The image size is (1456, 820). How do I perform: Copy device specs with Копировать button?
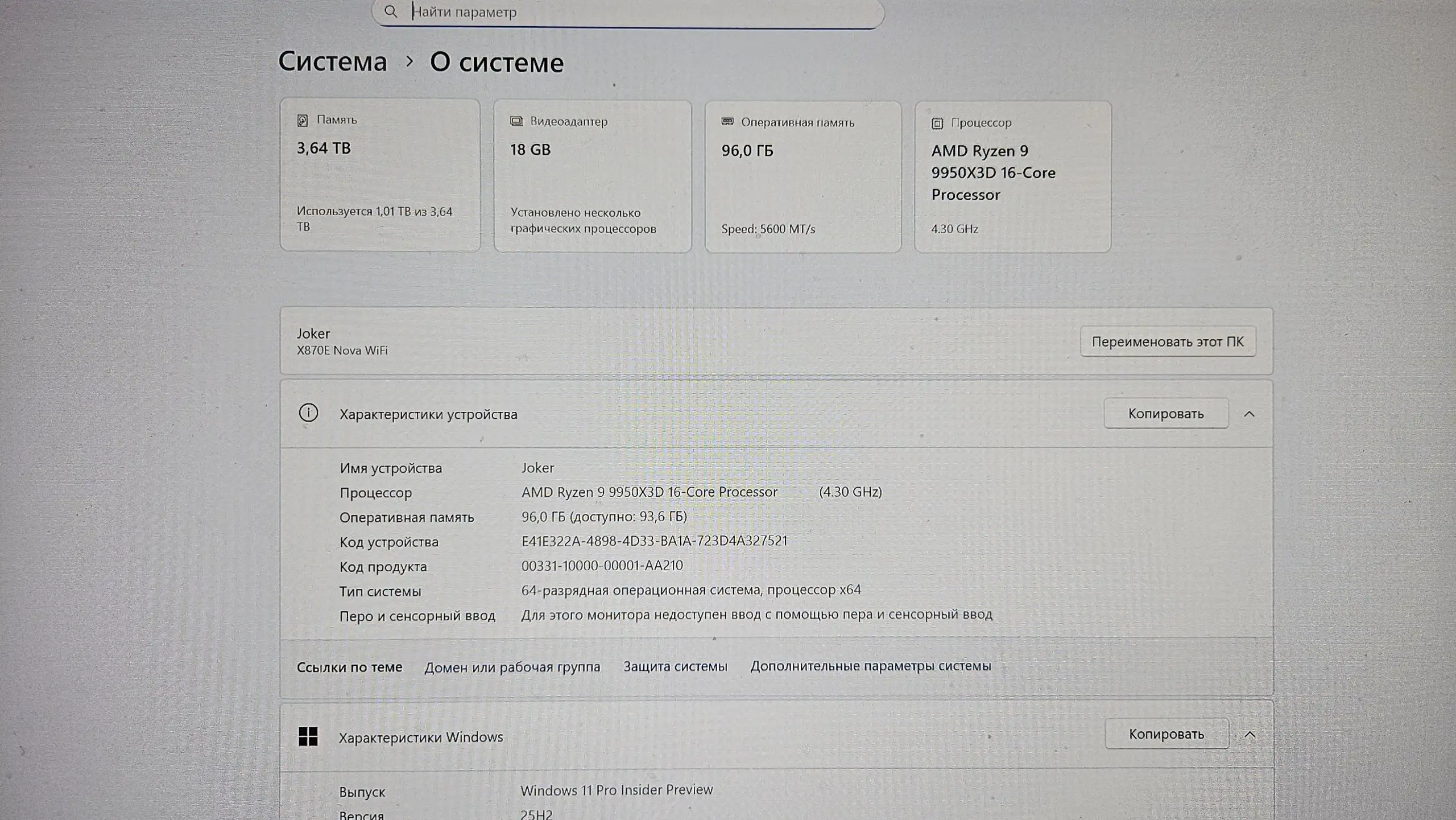tap(1166, 414)
